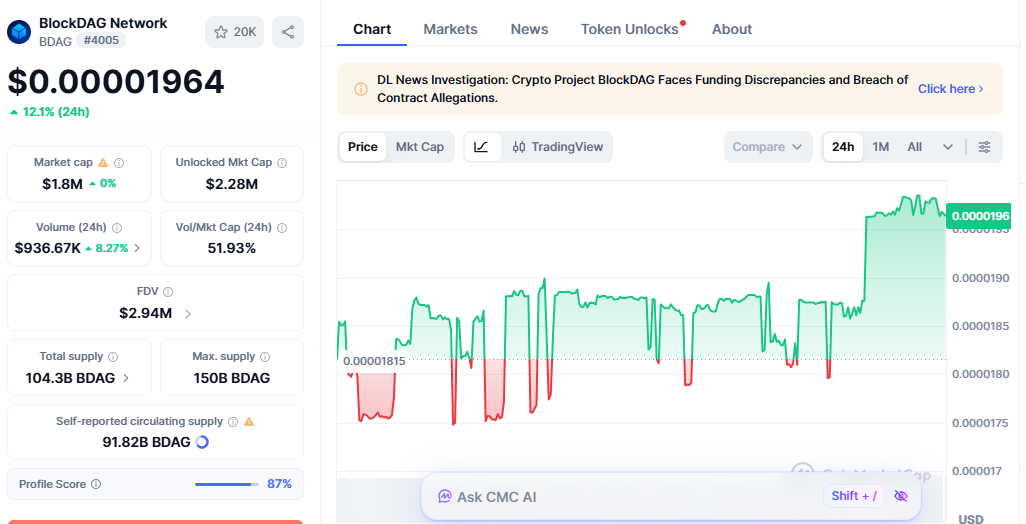The height and width of the screenshot is (524, 1026).
Task: Click the 51.93% Vol/Mkt Cap value
Action: pyautogui.click(x=232, y=249)
